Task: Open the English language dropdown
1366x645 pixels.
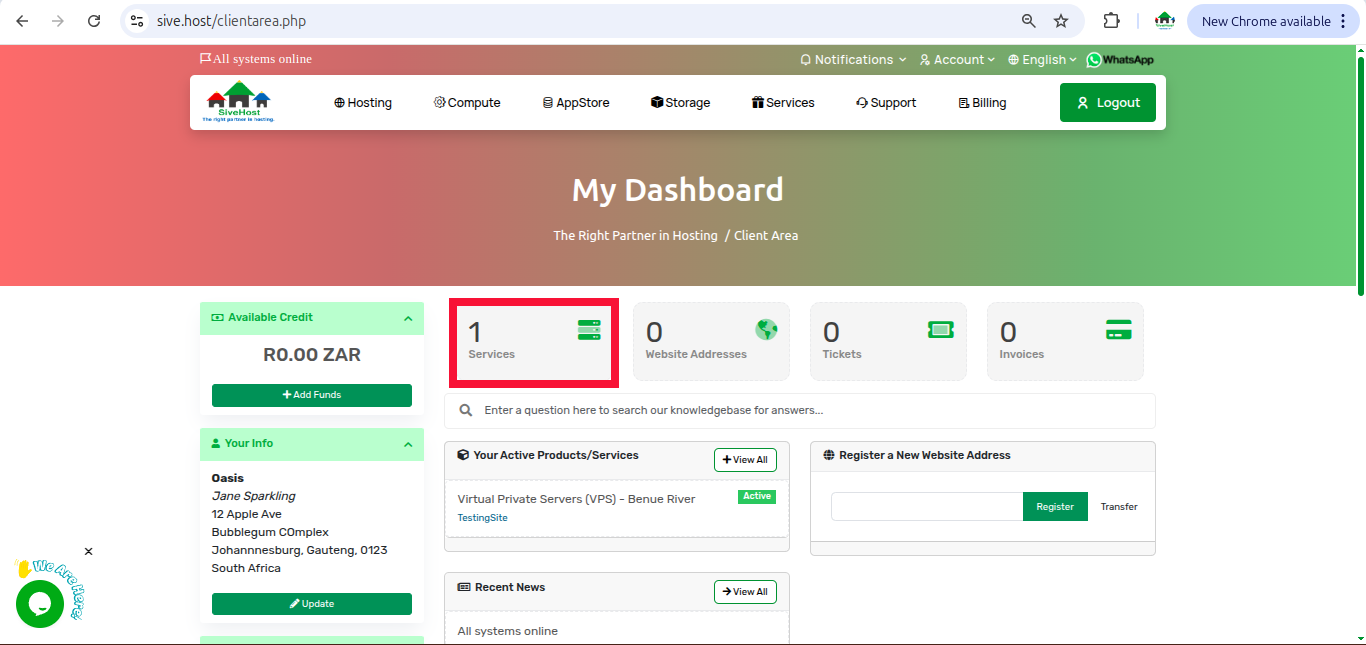Action: point(1042,60)
